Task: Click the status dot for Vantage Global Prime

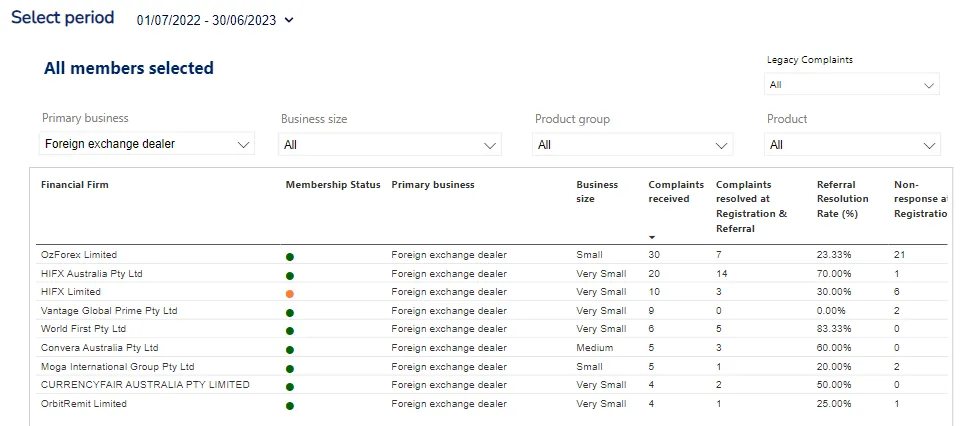Action: point(290,313)
